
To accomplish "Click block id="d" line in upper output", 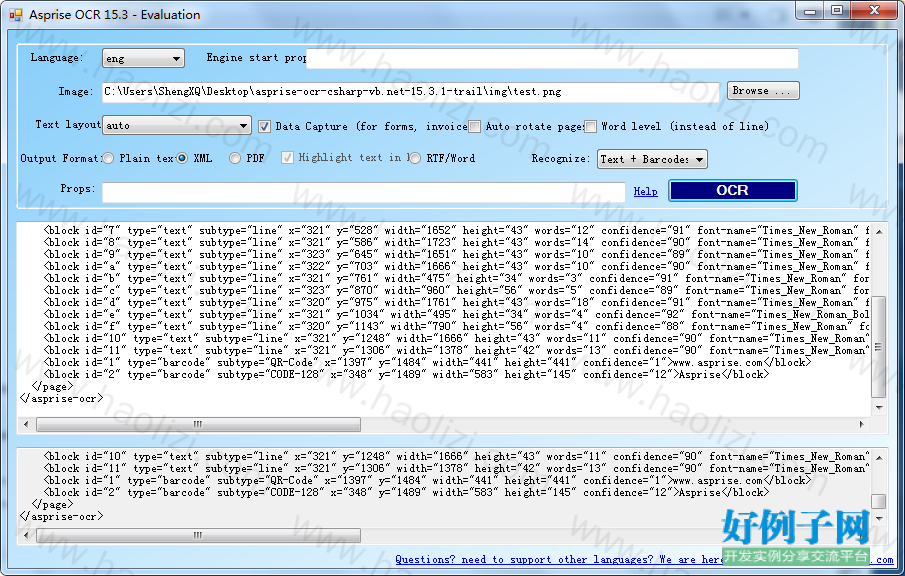I will click(x=456, y=302).
